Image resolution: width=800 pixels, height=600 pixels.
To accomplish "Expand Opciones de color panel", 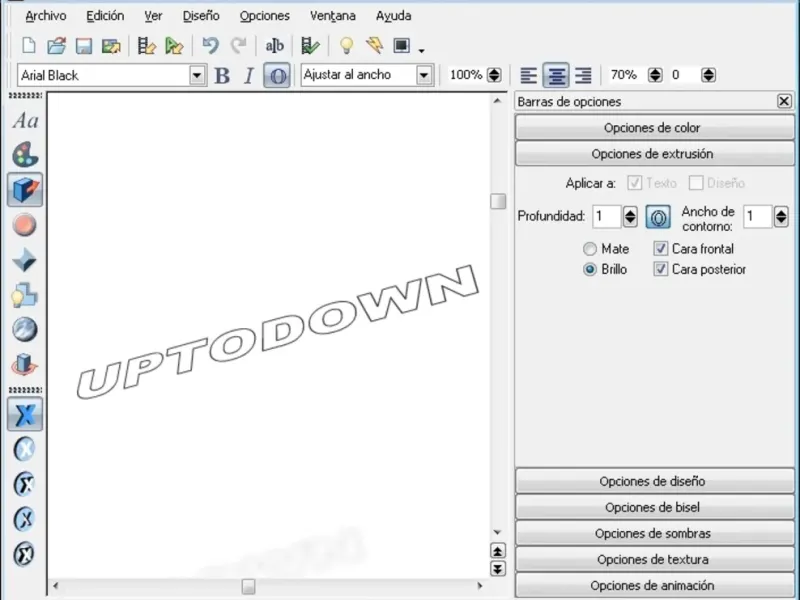I will tap(655, 128).
